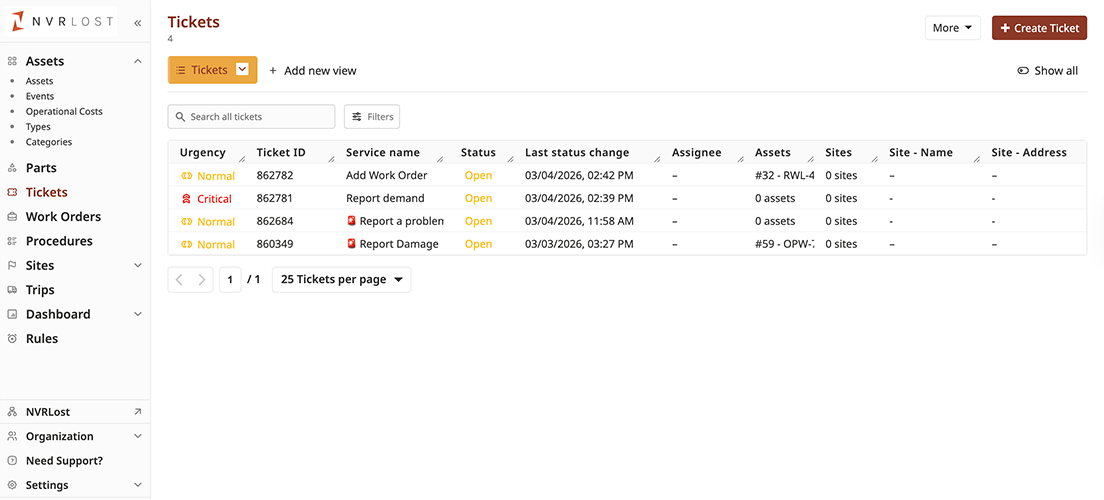
Task: Open the More dropdown menu
Action: tap(952, 28)
